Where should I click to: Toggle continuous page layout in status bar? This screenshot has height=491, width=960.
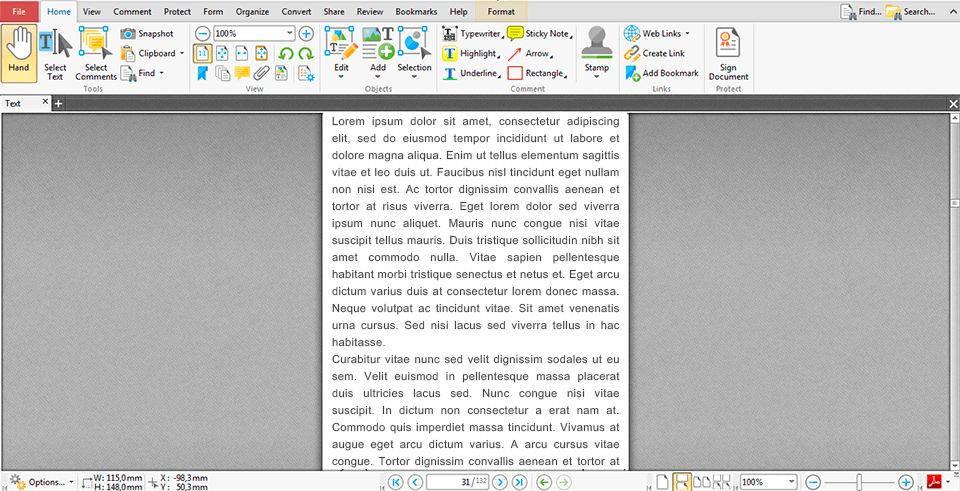tap(681, 482)
